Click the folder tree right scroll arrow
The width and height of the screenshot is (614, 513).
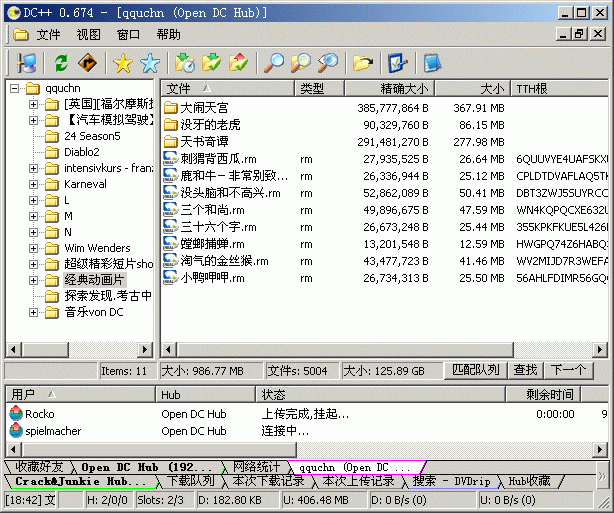click(145, 349)
